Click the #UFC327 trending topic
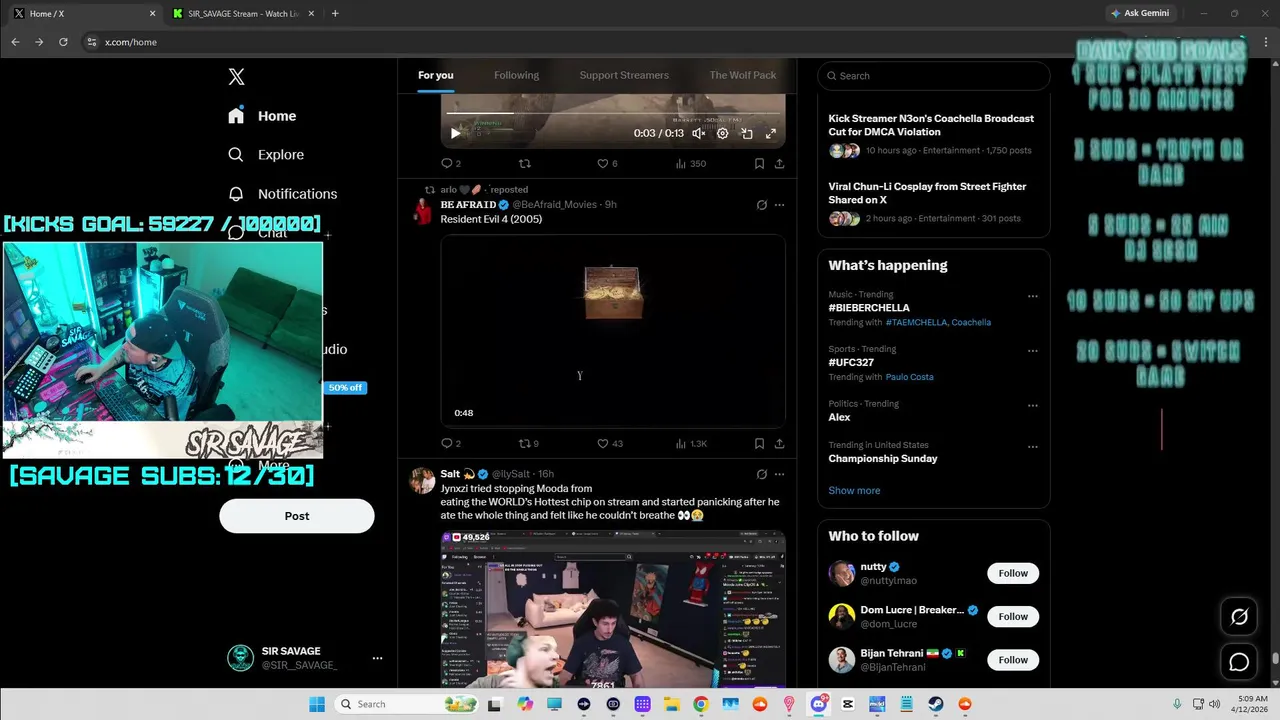This screenshot has width=1280, height=720. [x=851, y=363]
